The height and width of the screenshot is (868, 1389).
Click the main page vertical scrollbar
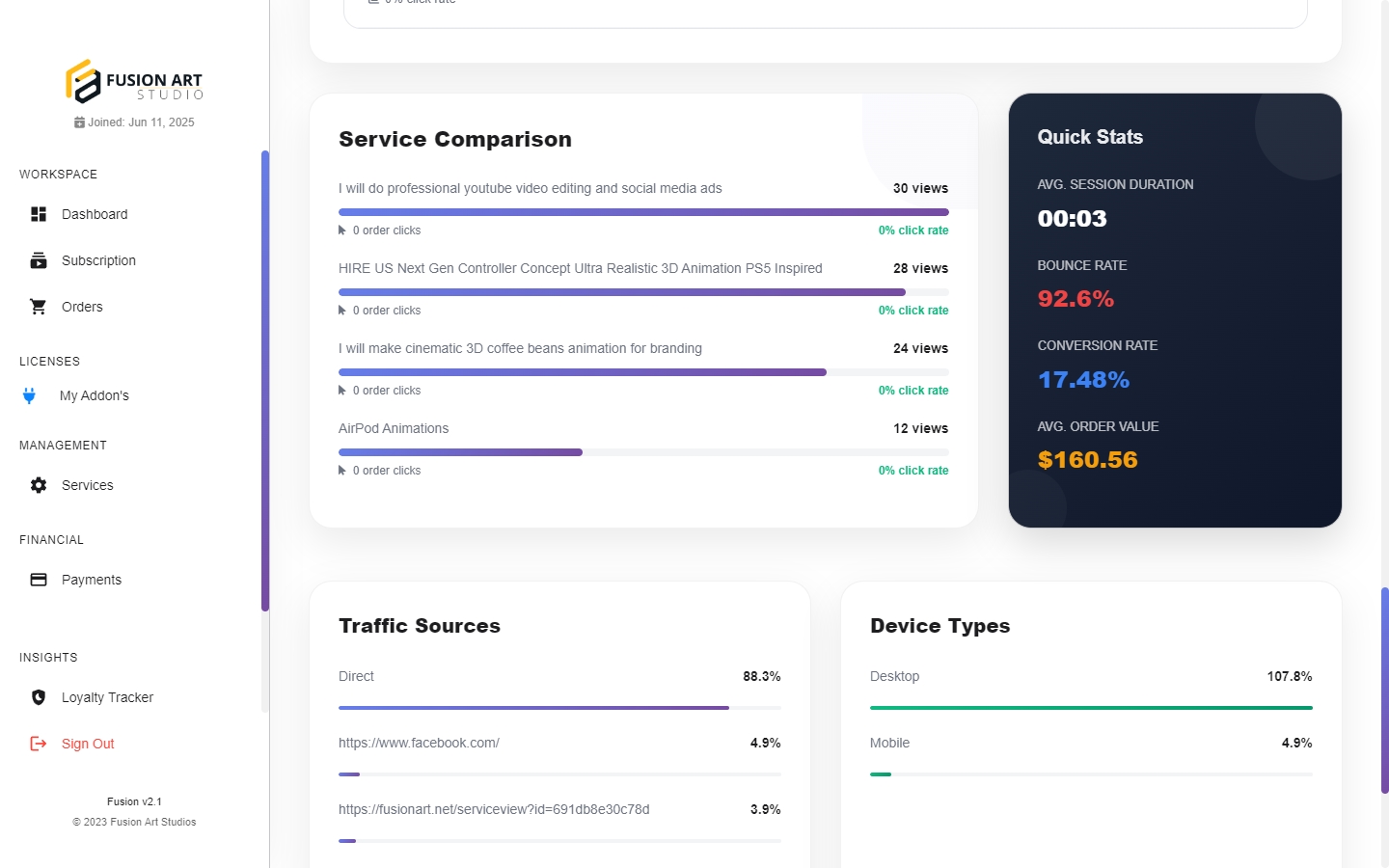(x=1384, y=690)
